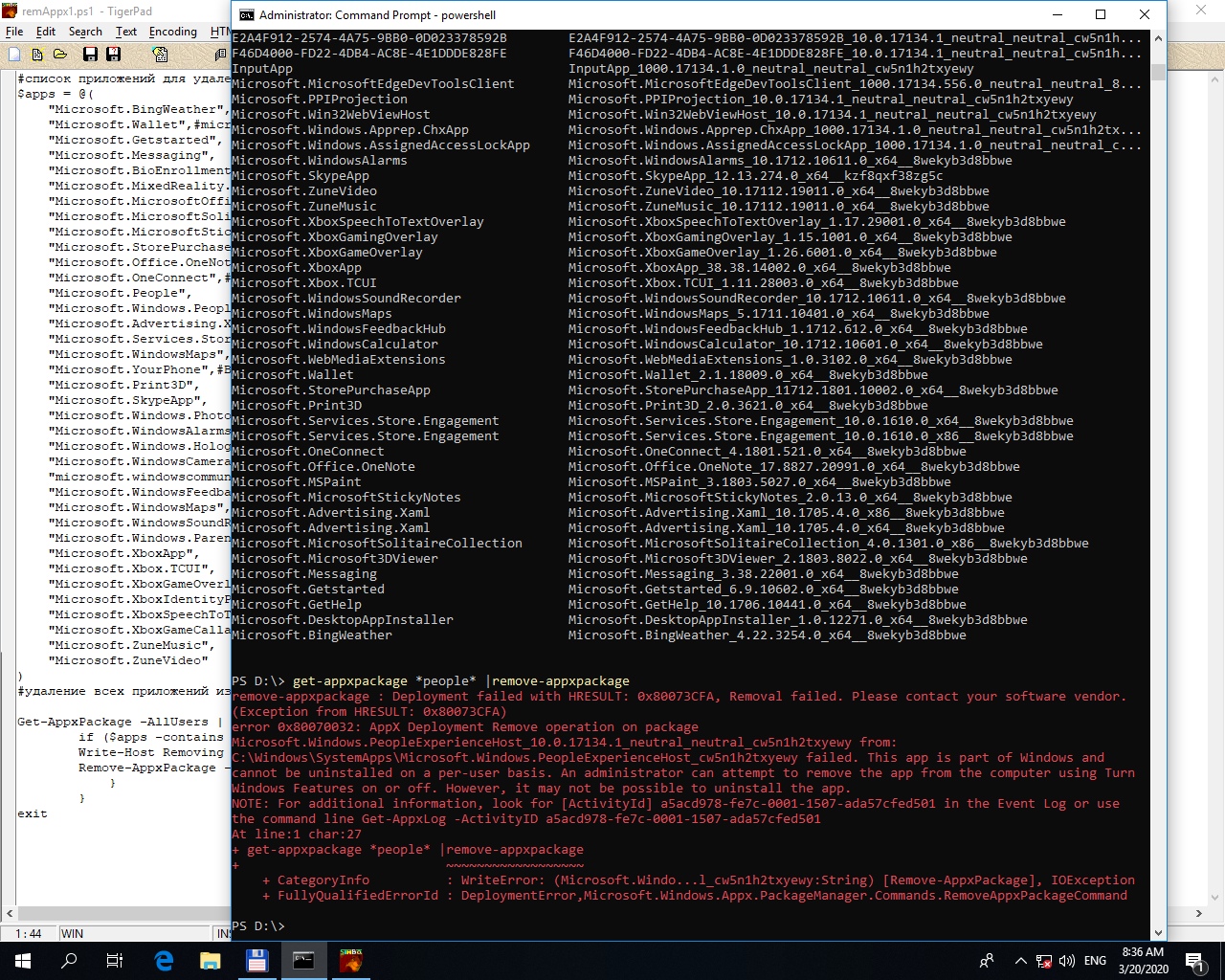Open the Search menu in TigerPad
Screen dimensions: 1225x980
click(85, 32)
